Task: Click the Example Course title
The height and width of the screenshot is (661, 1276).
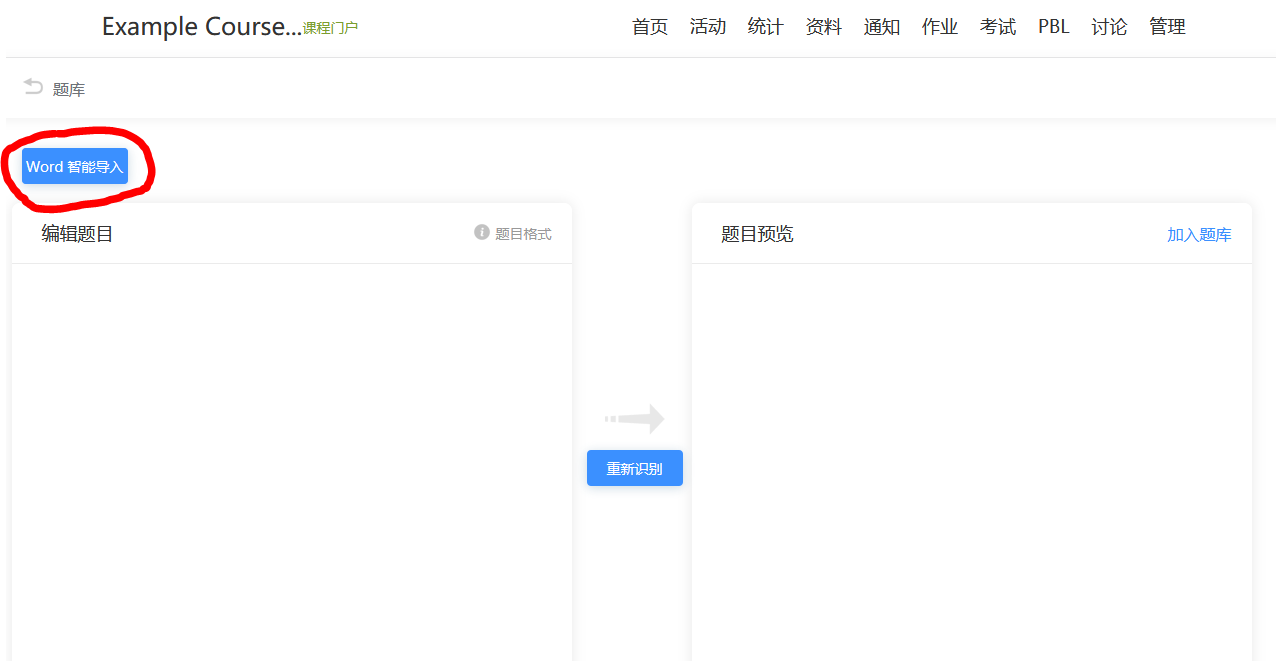Action: (x=201, y=27)
